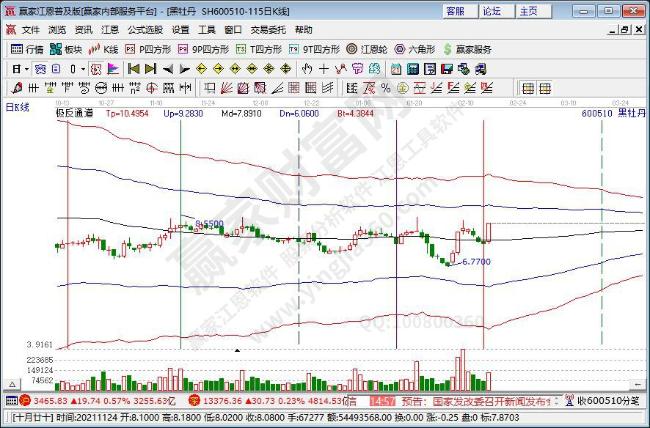Click the small black triangle marker above volume
Screen dimensions: 650x428
[237, 350]
